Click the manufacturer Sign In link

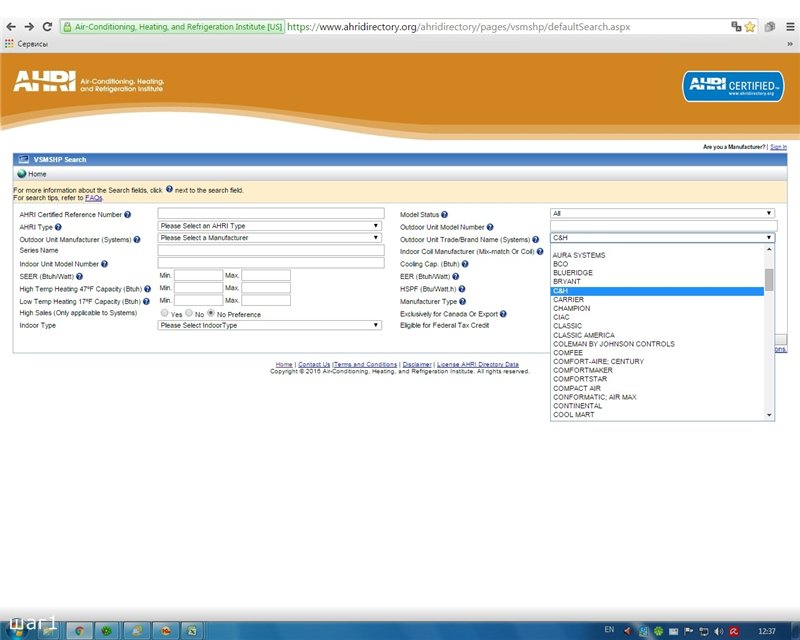(x=778, y=147)
